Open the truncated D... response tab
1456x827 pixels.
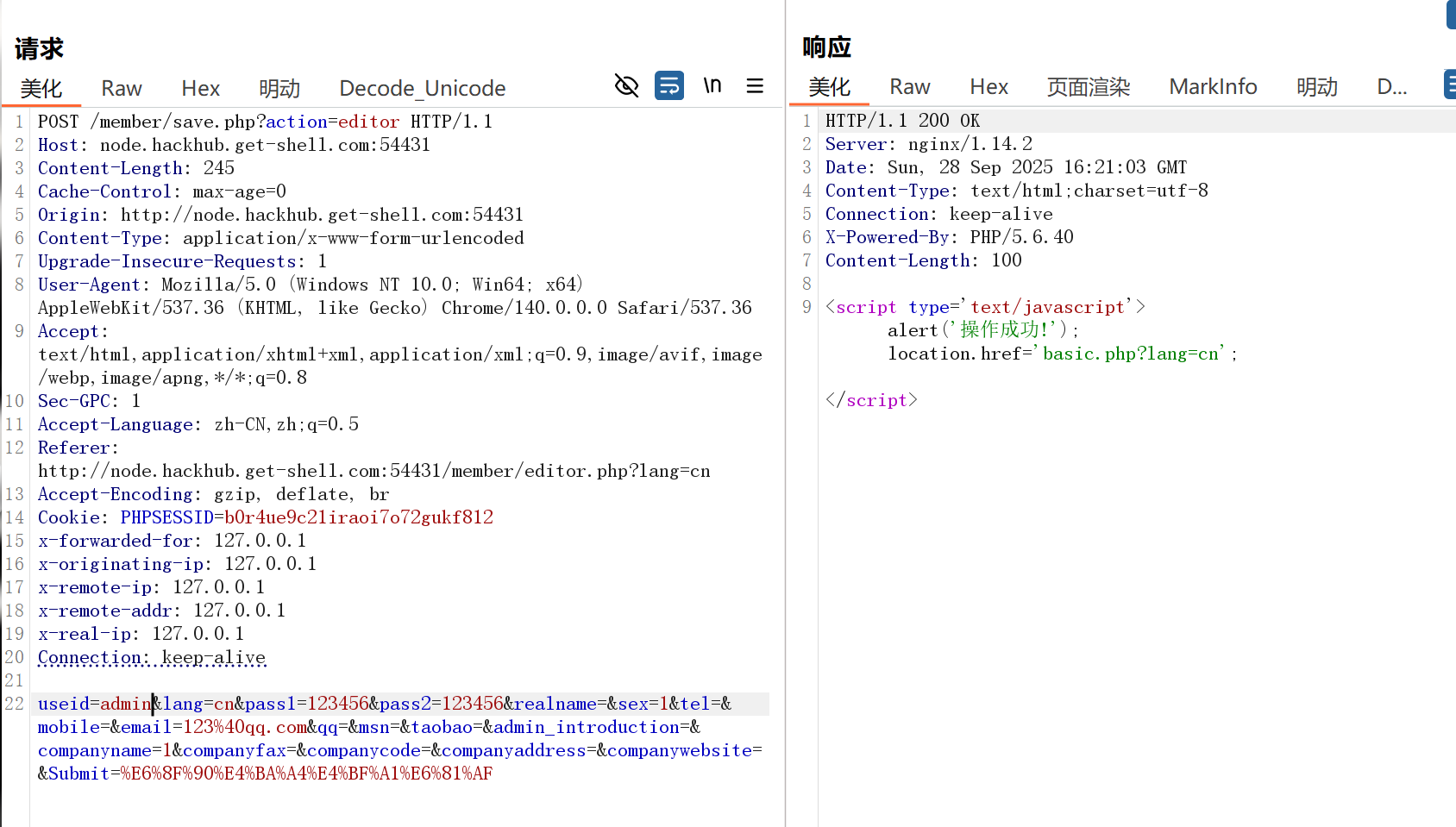pyautogui.click(x=1392, y=86)
